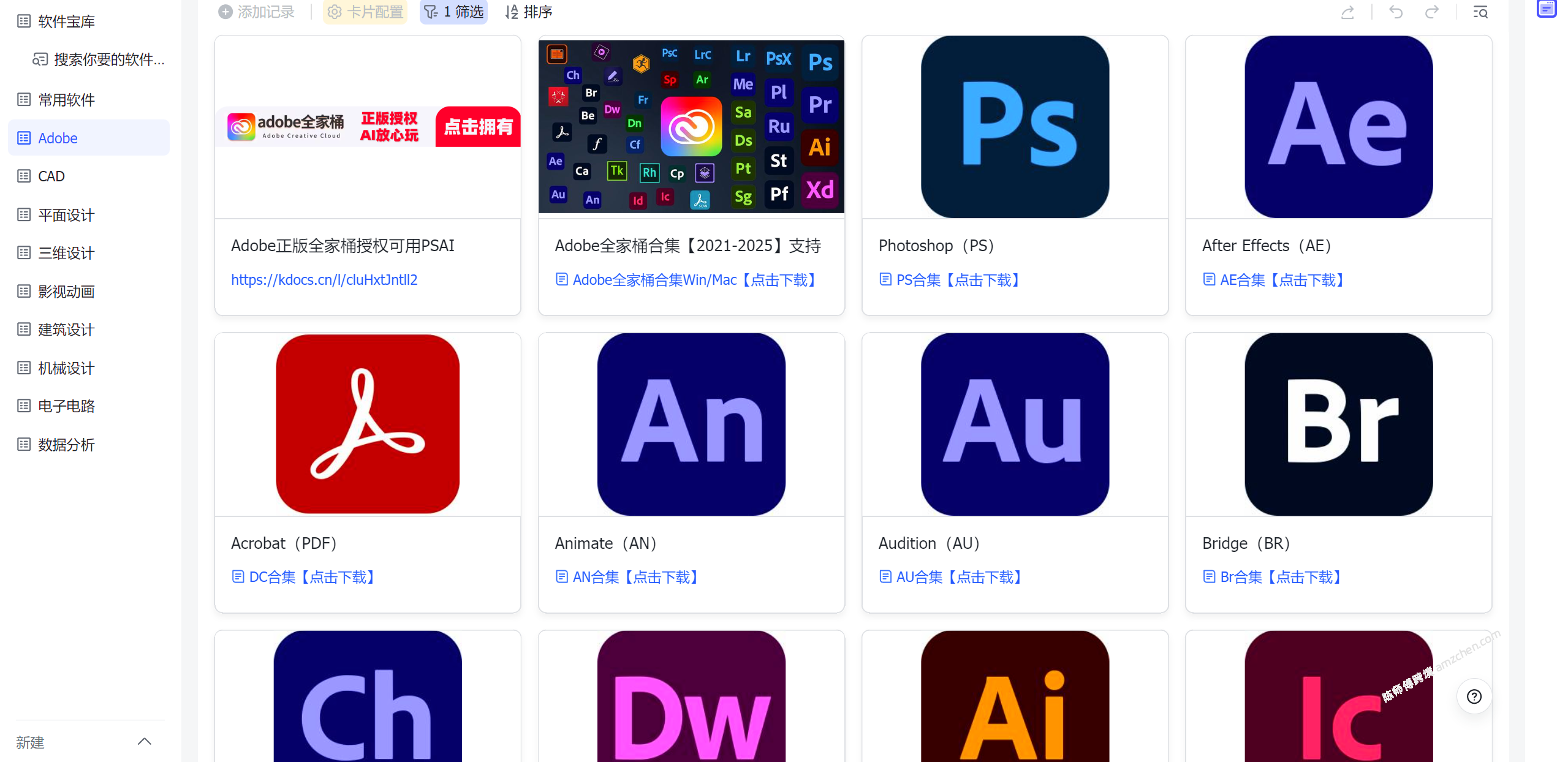This screenshot has height=762, width=1568.
Task: Select 常用软件 in the sidebar
Action: coord(89,100)
